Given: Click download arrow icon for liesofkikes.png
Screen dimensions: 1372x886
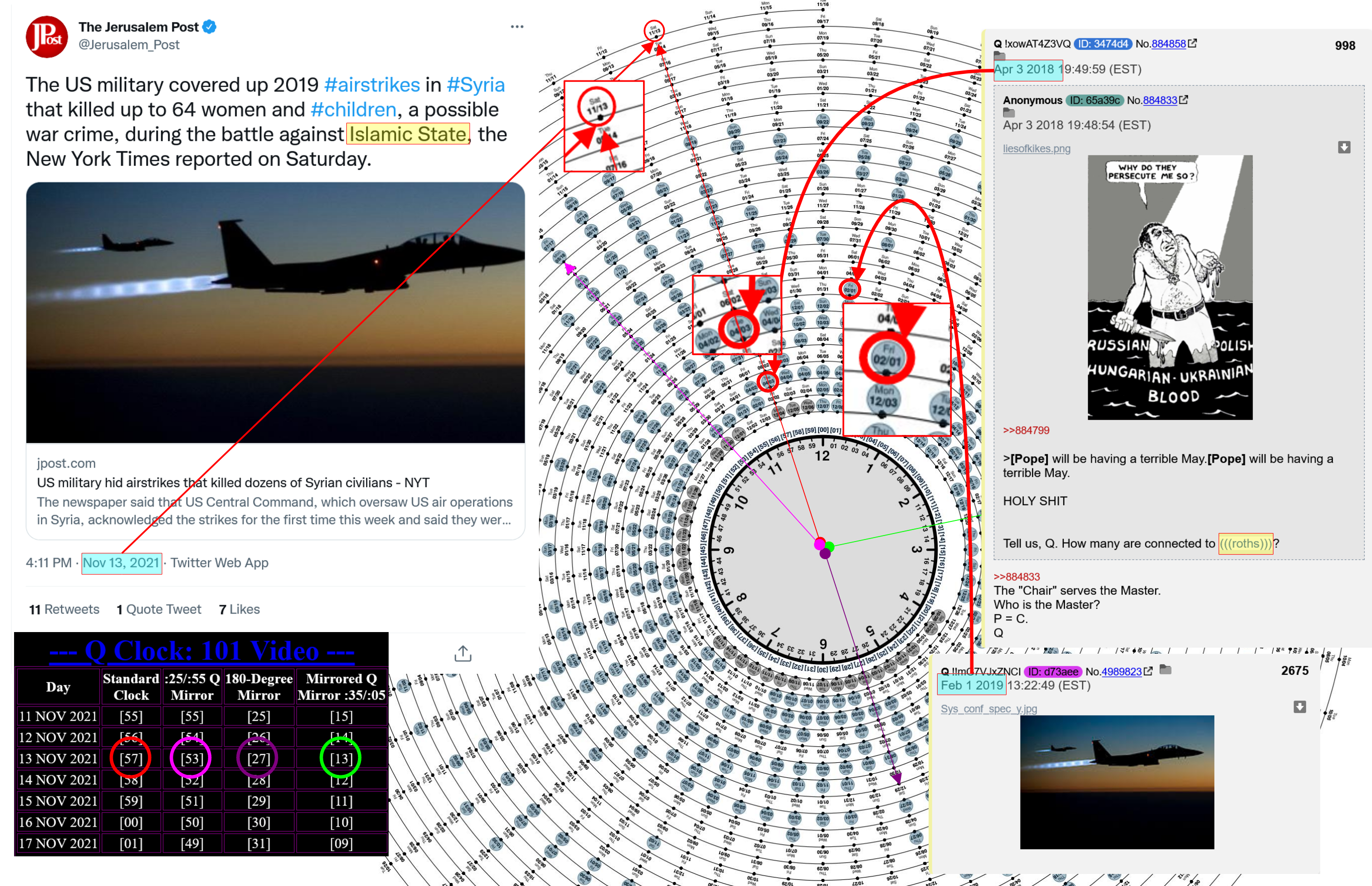Looking at the screenshot, I should [x=1344, y=147].
